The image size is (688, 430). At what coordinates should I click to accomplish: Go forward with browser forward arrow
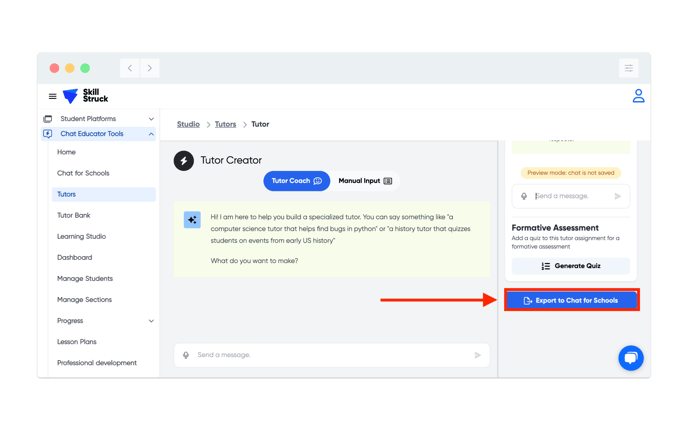click(x=150, y=68)
